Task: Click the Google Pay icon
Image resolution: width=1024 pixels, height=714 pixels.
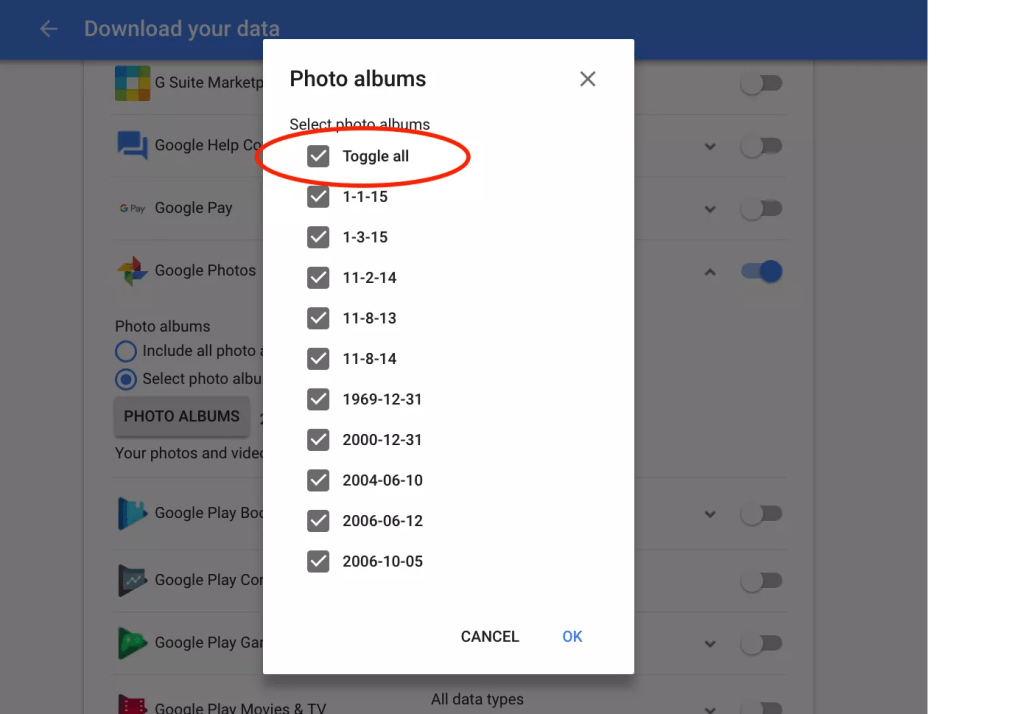Action: coord(132,208)
